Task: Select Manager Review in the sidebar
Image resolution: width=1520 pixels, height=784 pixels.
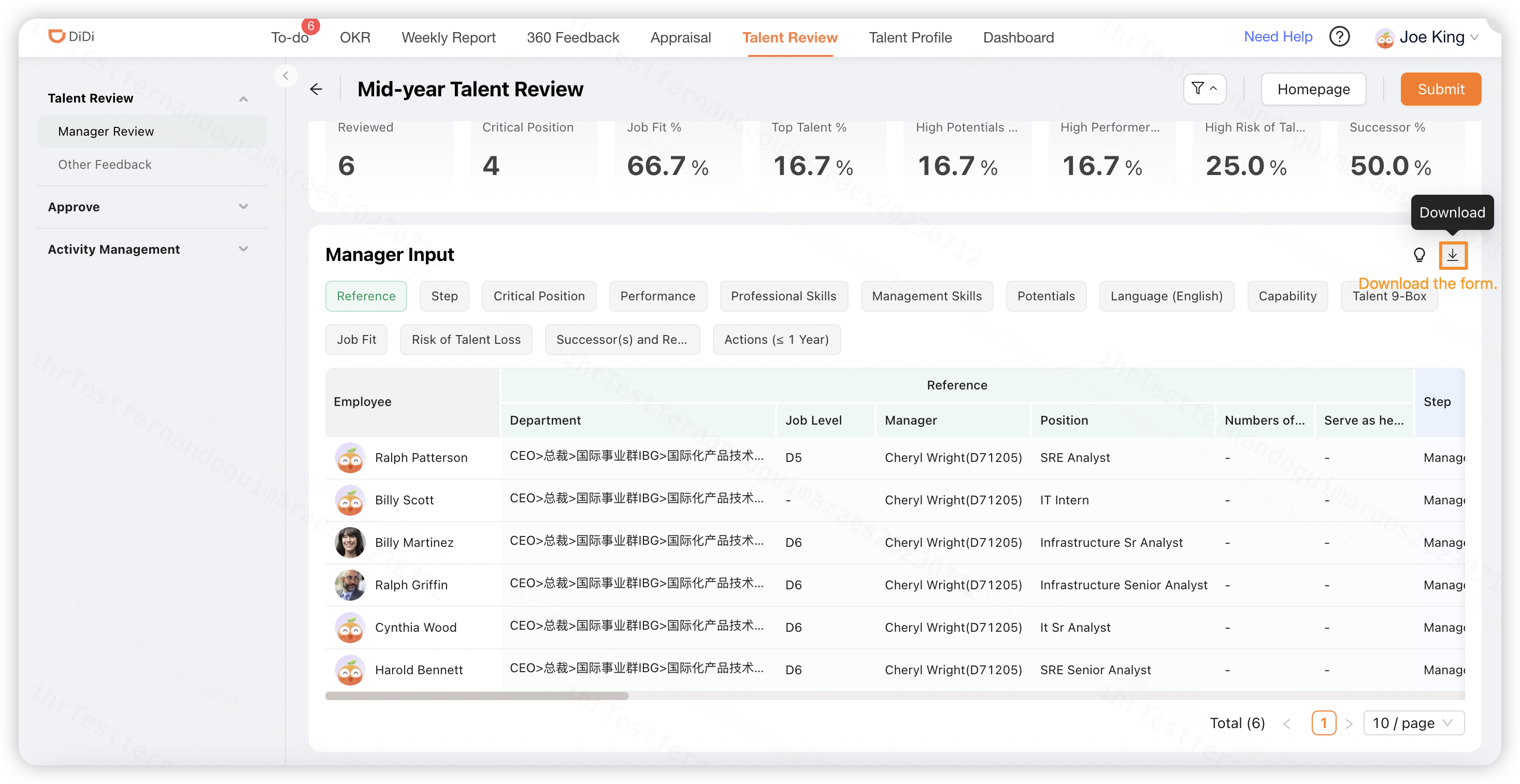Action: click(x=152, y=132)
